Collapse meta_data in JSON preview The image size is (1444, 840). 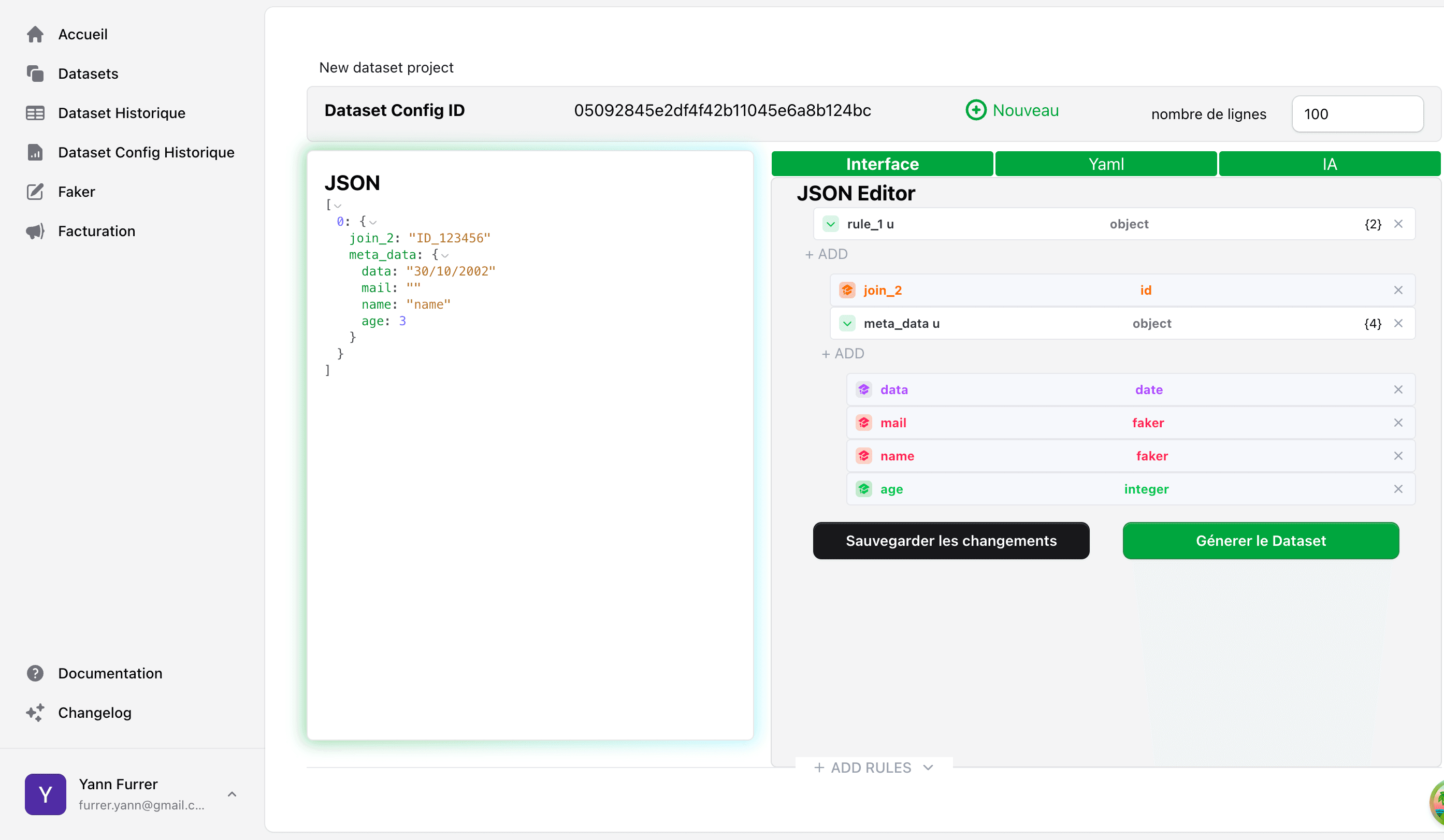[445, 255]
